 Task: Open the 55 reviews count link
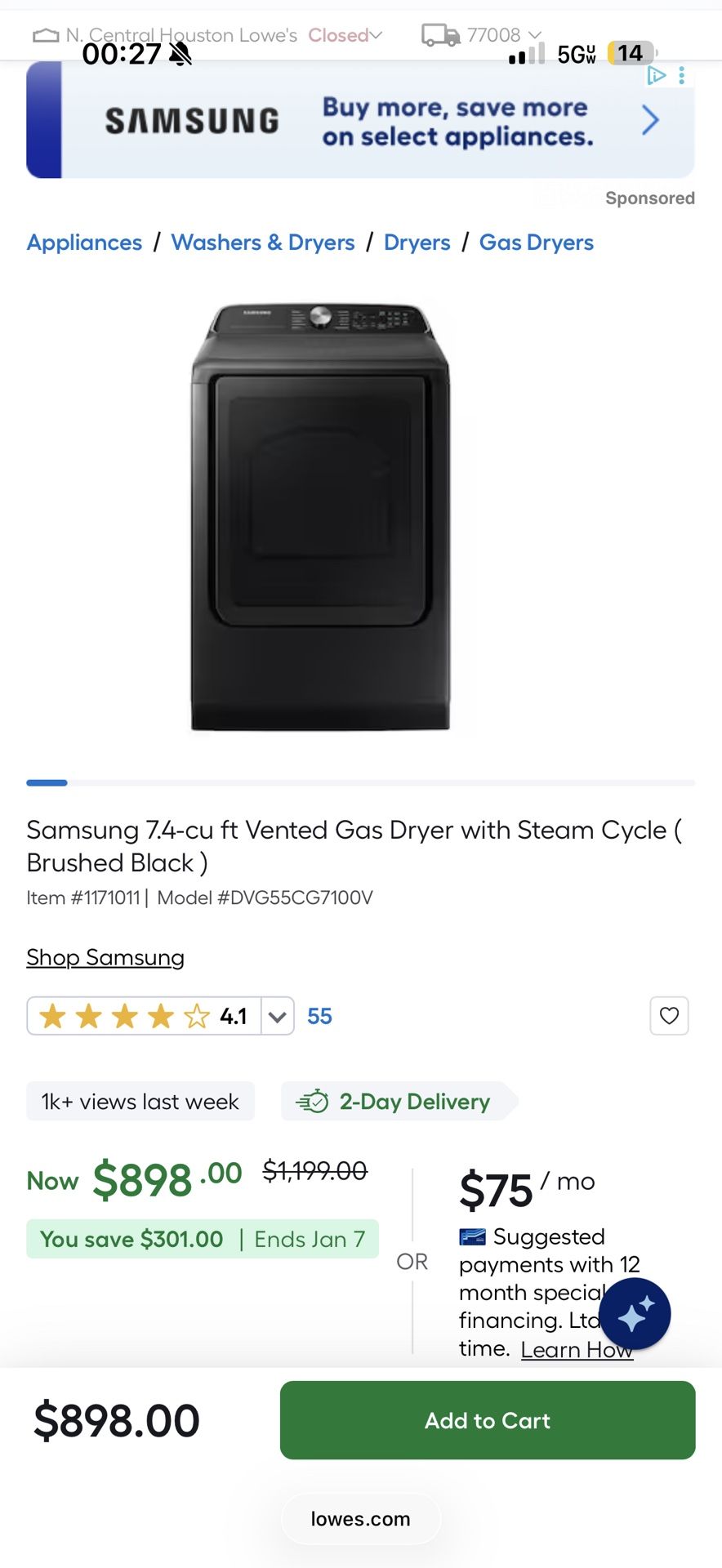click(319, 1016)
